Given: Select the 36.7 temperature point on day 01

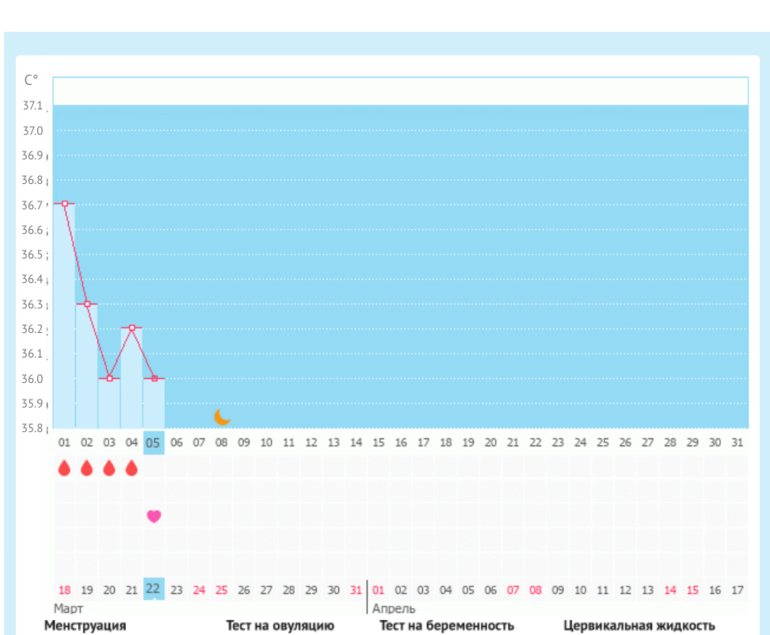Looking at the screenshot, I should pos(65,203).
